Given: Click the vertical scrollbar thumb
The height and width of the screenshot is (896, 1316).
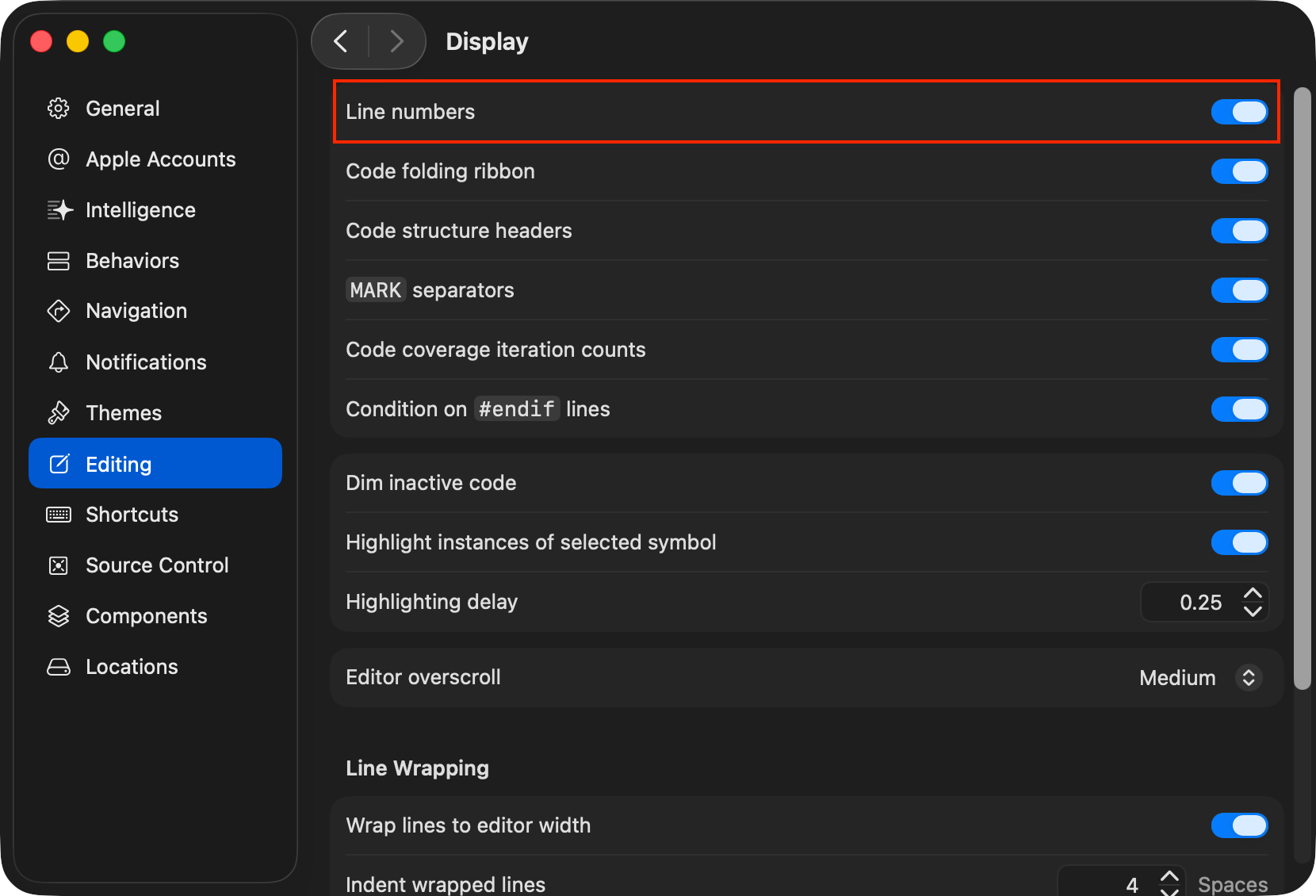Looking at the screenshot, I should click(1302, 389).
